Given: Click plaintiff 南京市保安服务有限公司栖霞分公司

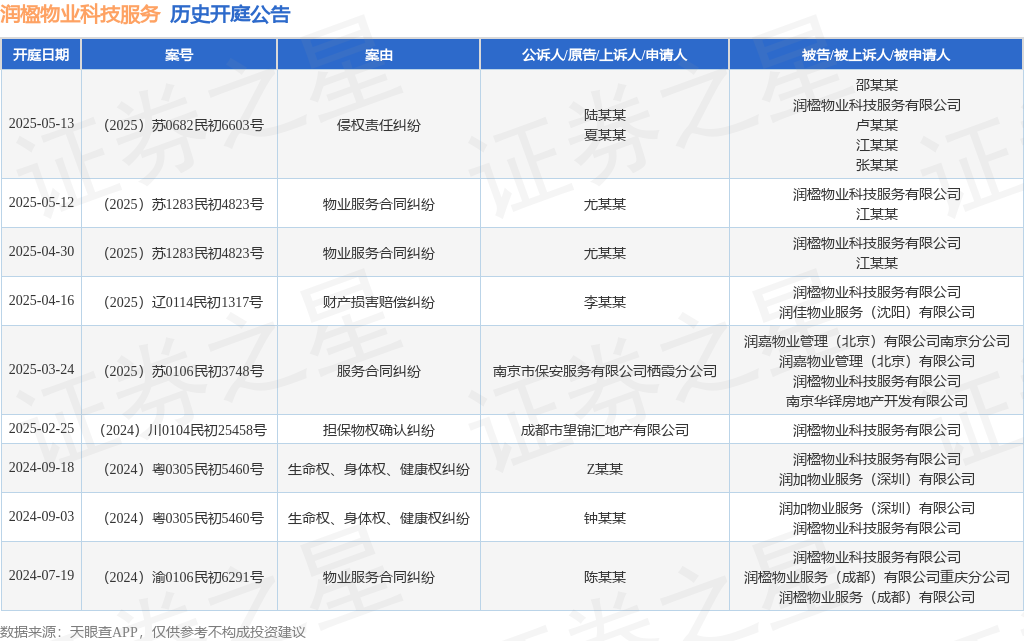Looking at the screenshot, I should [x=605, y=371].
